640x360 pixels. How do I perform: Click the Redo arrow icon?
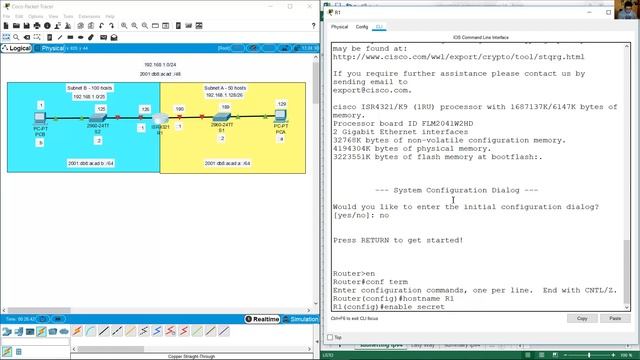111,26
